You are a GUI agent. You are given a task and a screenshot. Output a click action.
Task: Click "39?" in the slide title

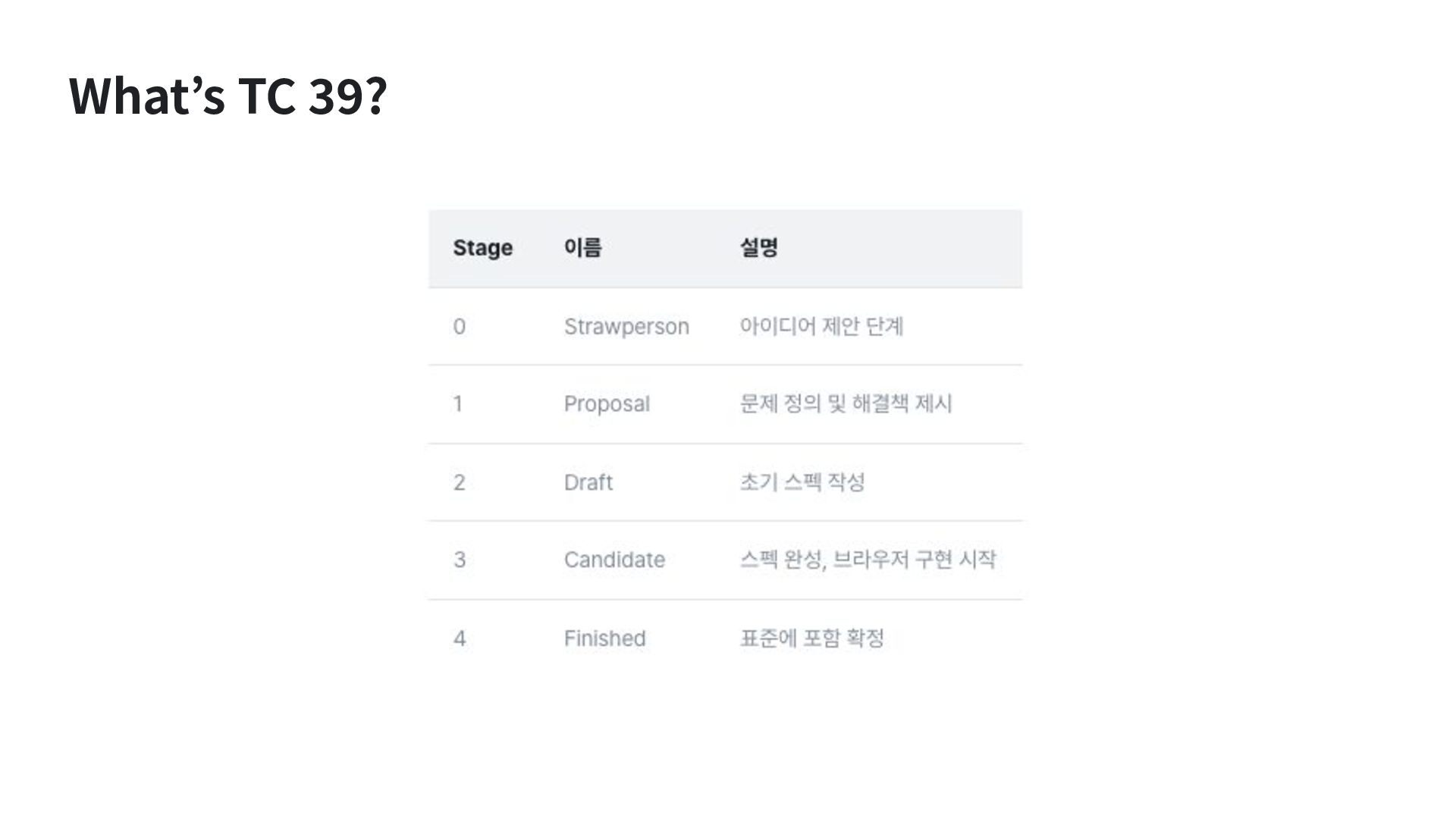coord(347,96)
